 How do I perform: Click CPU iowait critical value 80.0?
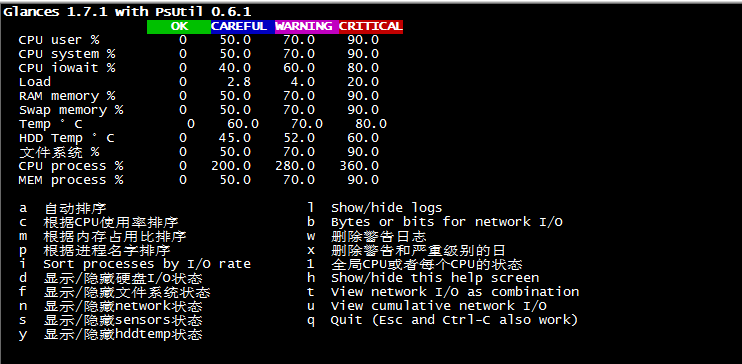(x=363, y=68)
